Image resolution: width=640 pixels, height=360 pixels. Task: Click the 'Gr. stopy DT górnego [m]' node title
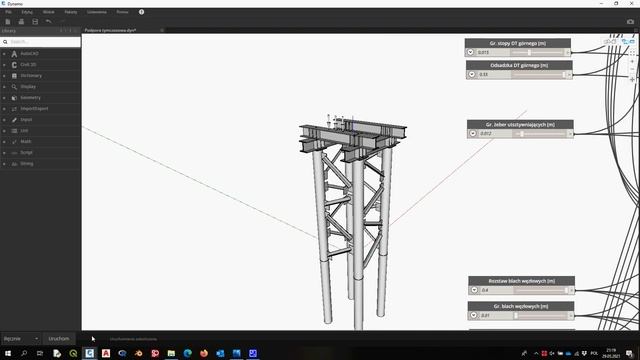518,43
